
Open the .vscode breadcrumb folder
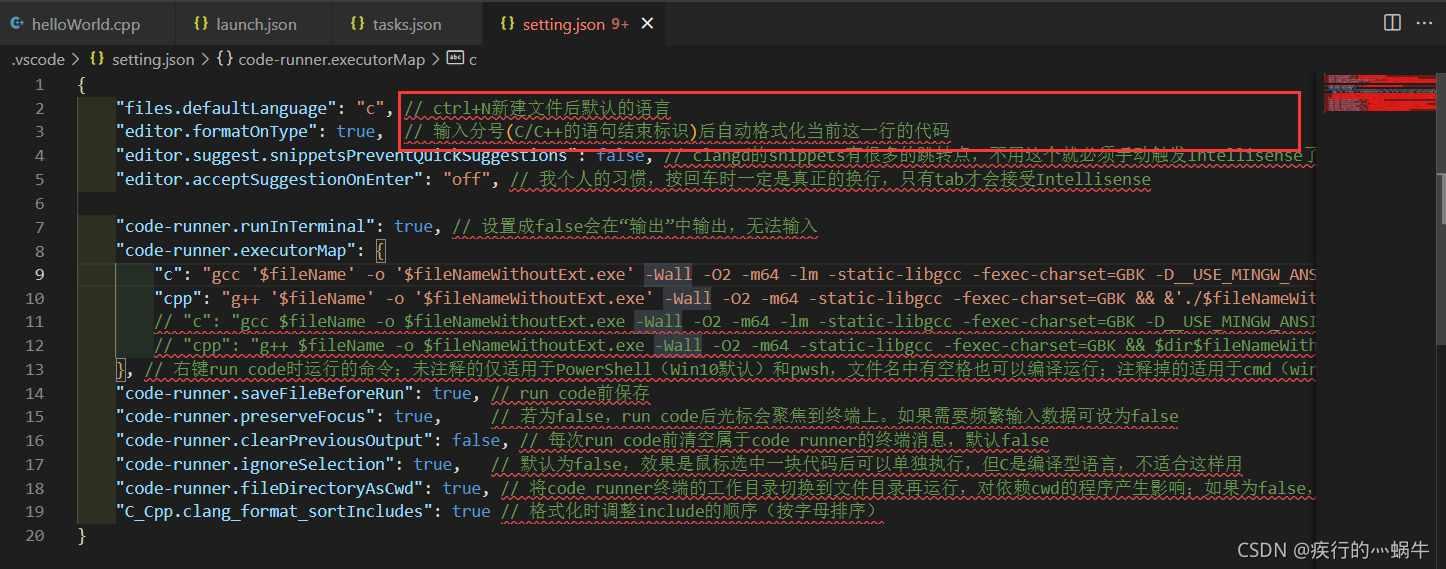[38, 60]
